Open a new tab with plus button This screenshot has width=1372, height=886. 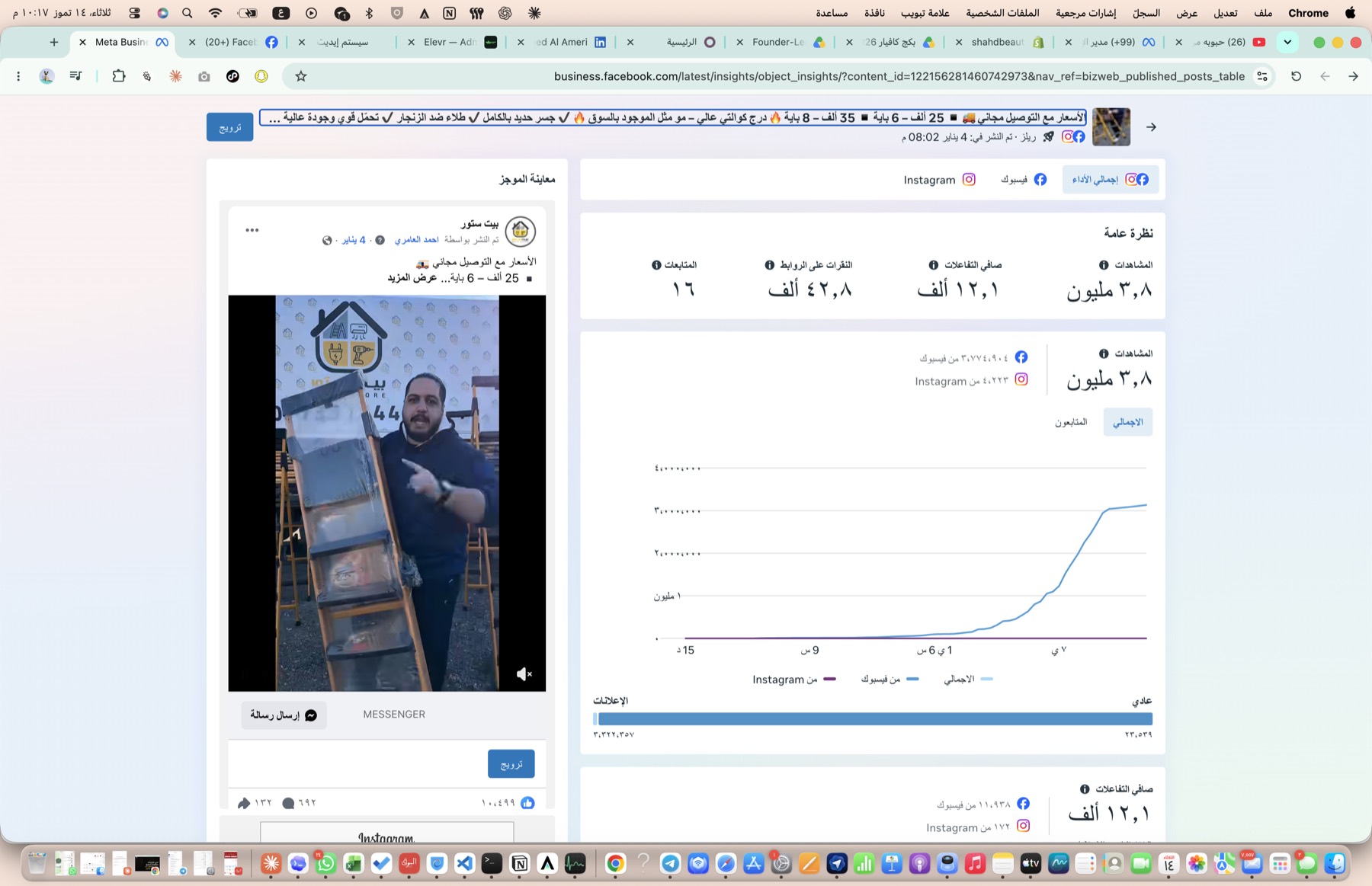[x=53, y=42]
